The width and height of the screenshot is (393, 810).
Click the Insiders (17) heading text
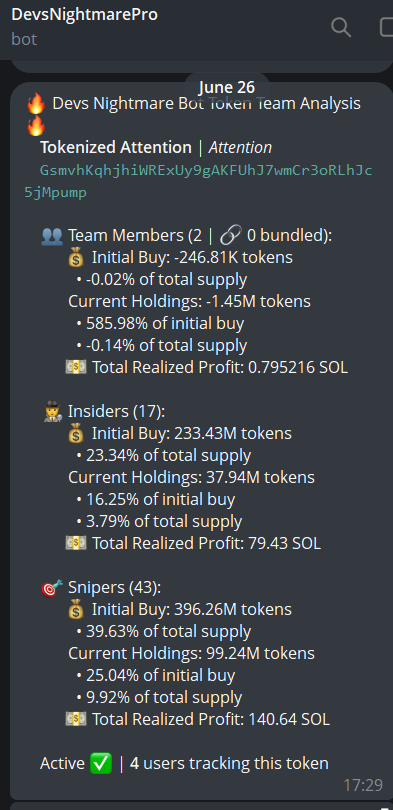tap(116, 411)
